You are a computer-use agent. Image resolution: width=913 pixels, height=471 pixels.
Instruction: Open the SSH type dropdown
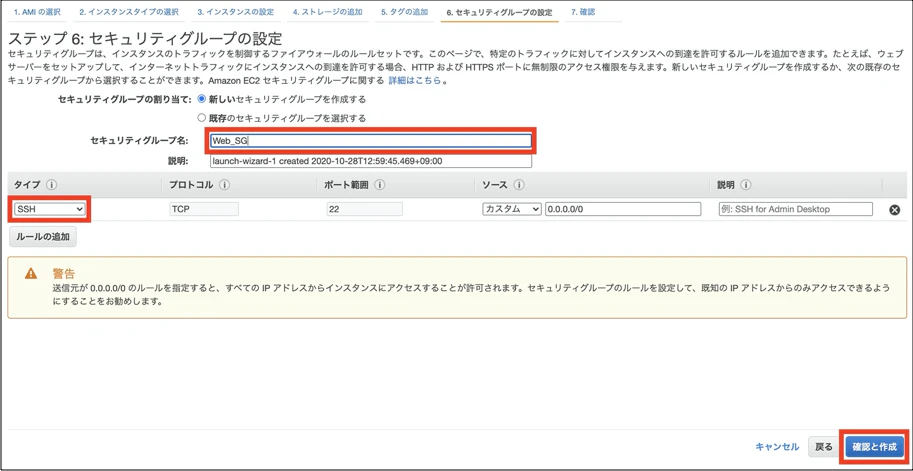pyautogui.click(x=50, y=209)
